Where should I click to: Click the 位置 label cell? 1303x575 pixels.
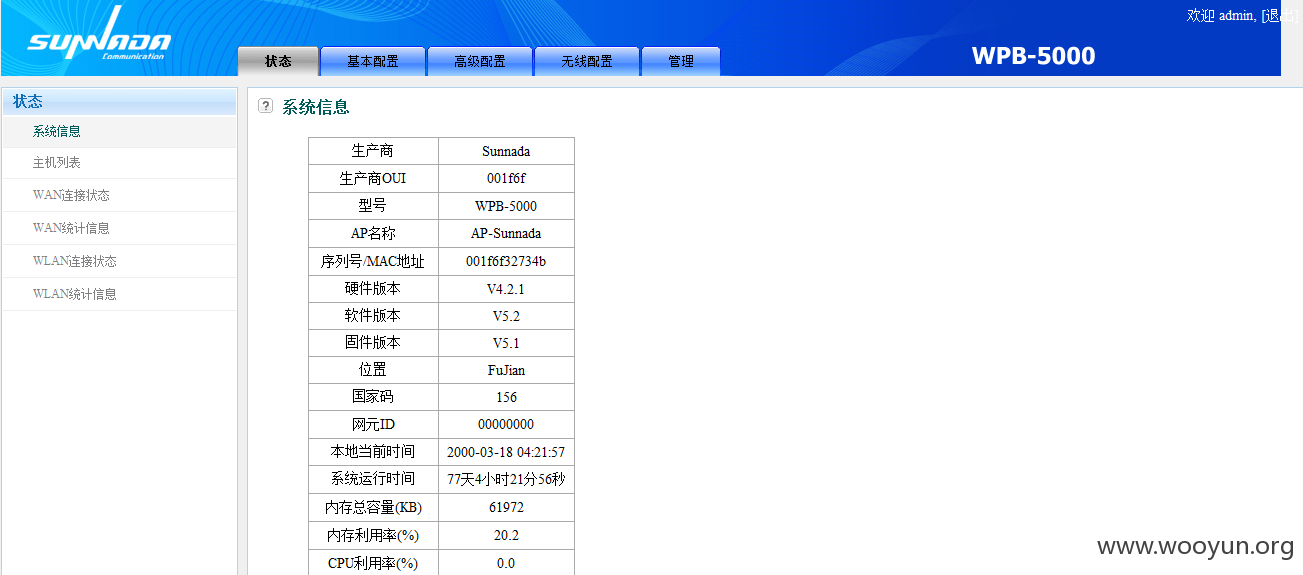(373, 370)
